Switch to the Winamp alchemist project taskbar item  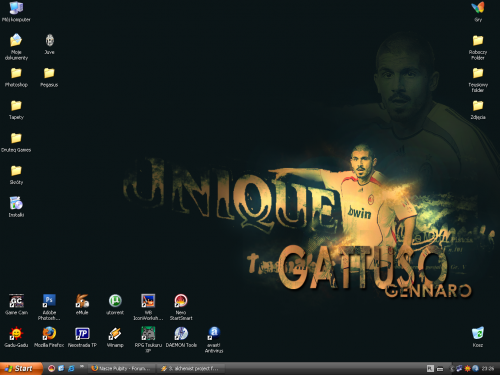pyautogui.click(x=190, y=368)
